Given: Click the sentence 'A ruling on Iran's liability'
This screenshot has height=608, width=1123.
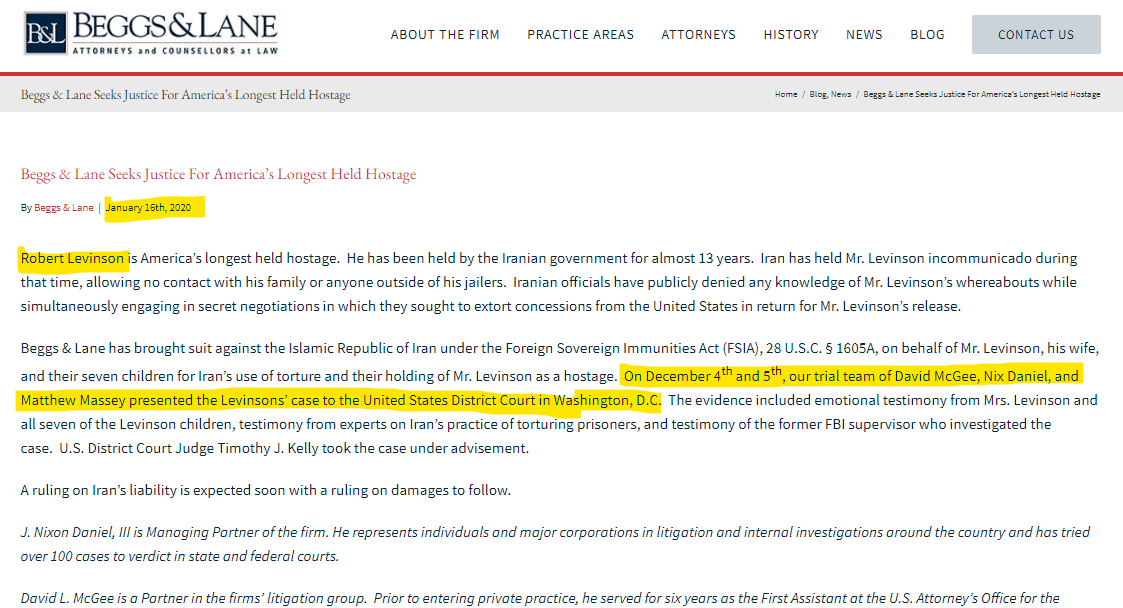Looking at the screenshot, I should point(266,491).
